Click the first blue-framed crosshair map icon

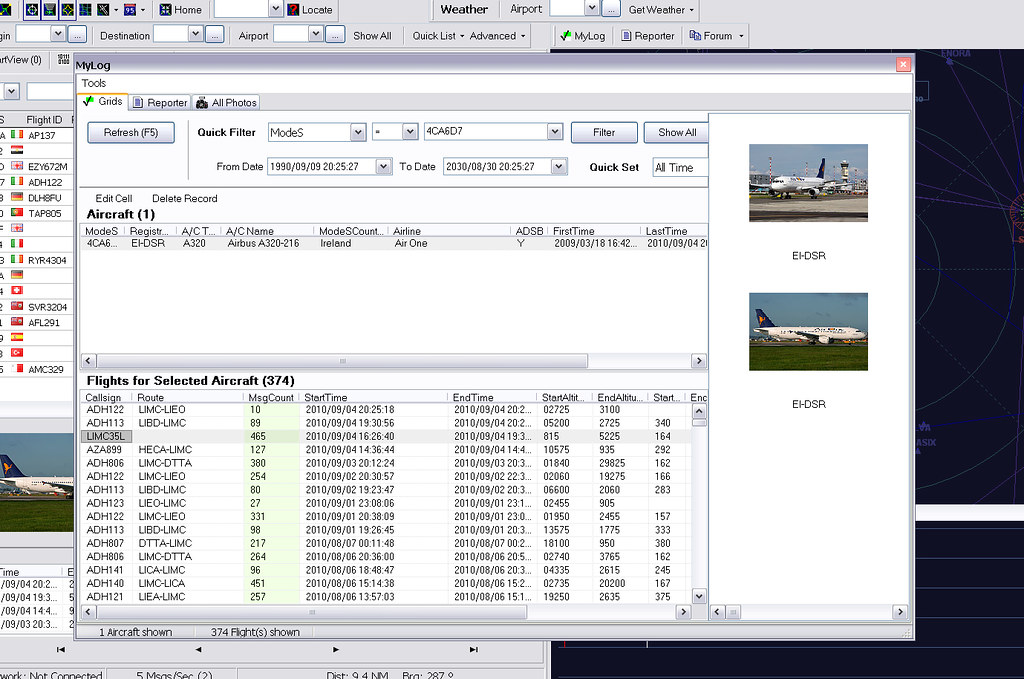31,10
